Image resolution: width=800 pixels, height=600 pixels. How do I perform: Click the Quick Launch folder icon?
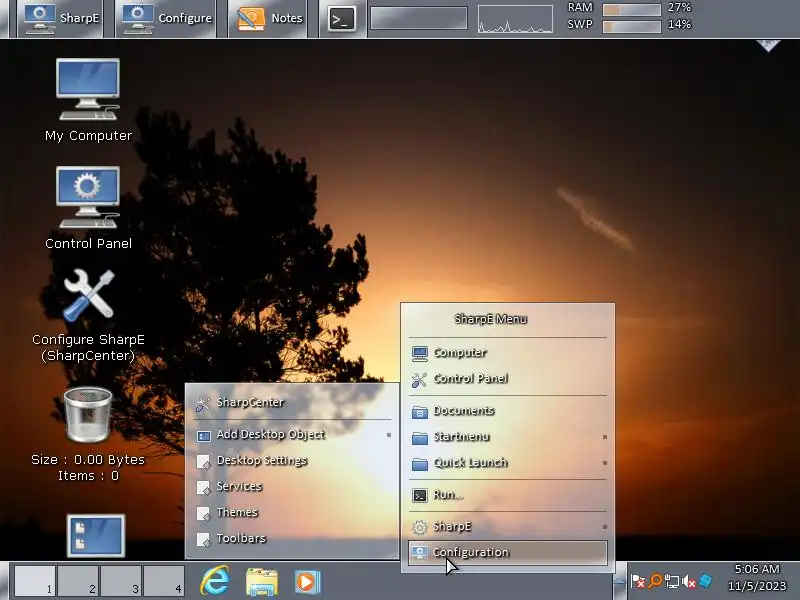click(x=419, y=464)
